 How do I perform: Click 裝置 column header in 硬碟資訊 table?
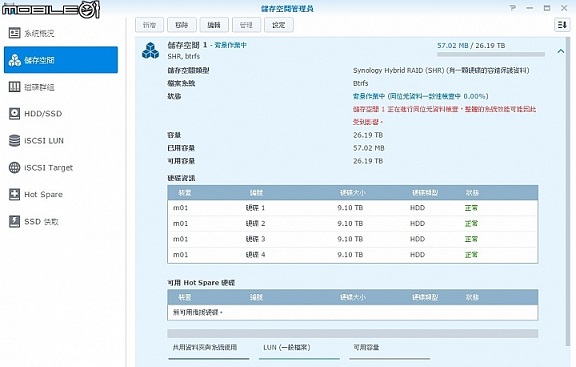tap(184, 193)
